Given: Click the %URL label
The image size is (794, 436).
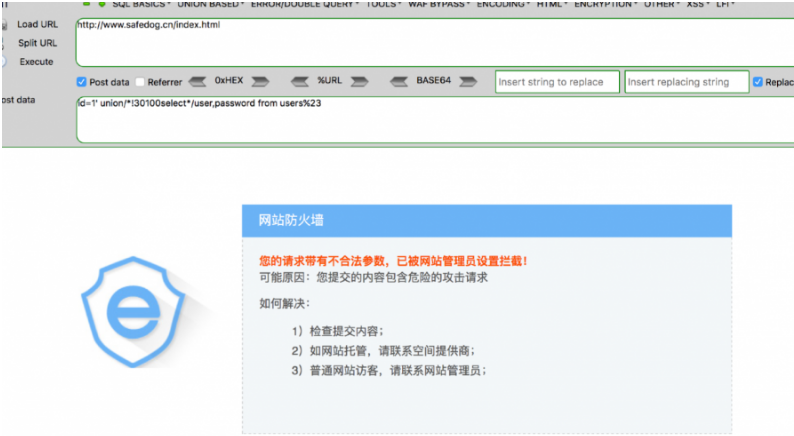Looking at the screenshot, I should [330, 81].
